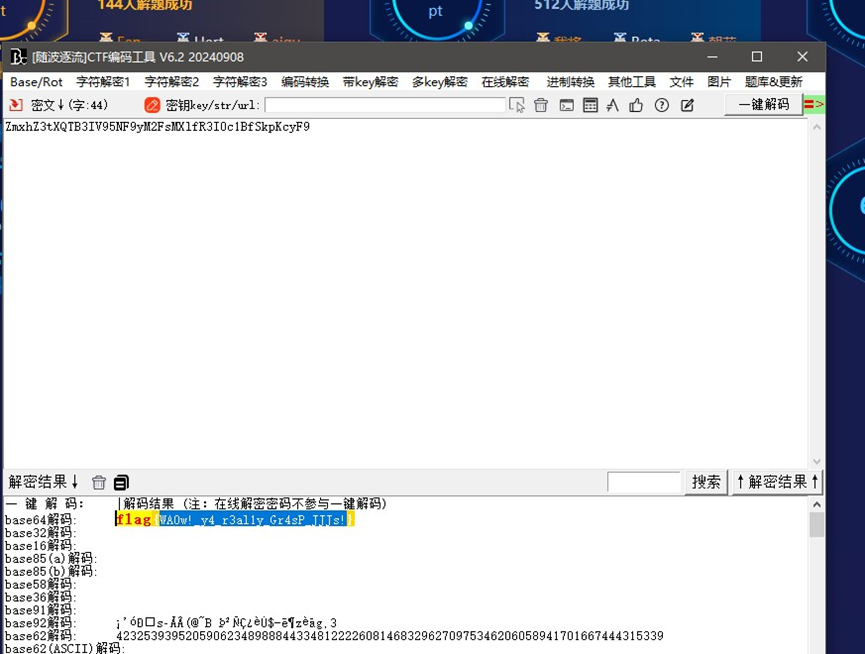Viewport: 865px width, 654px height.
Task: Click the base85(a)解码 row label
Action: click(x=51, y=559)
